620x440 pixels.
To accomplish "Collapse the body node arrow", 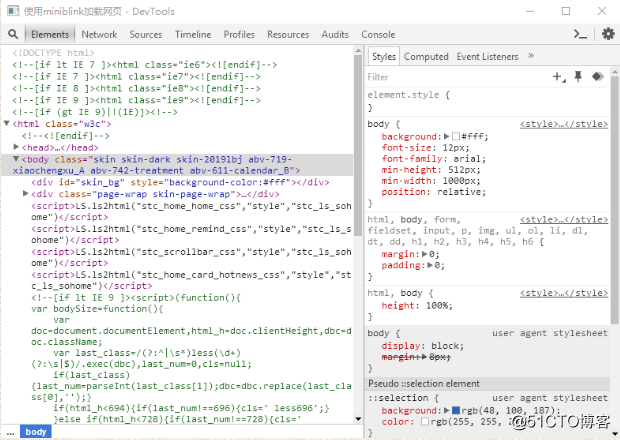I will pyautogui.click(x=16, y=159).
